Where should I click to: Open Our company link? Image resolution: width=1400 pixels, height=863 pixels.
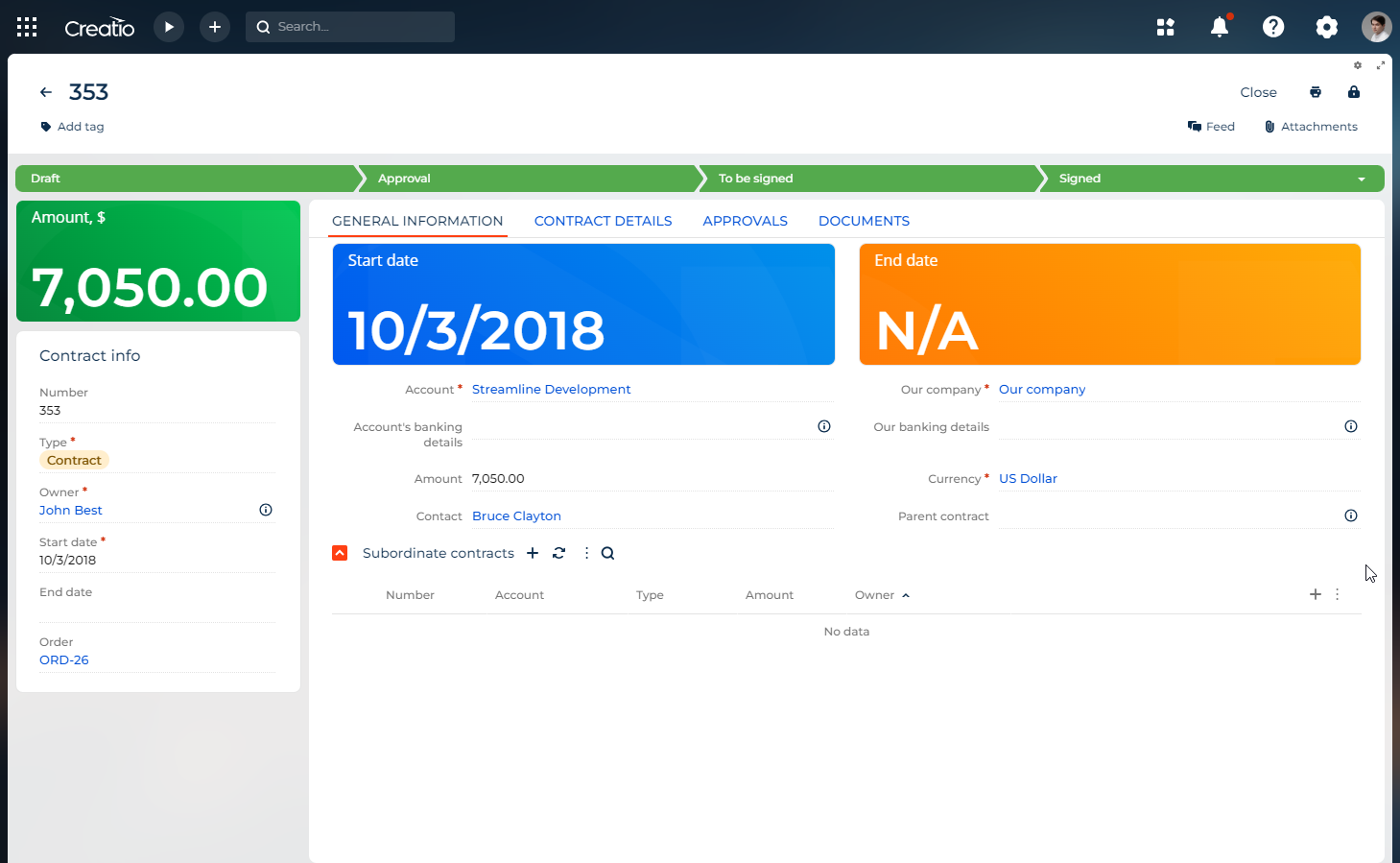1042,389
